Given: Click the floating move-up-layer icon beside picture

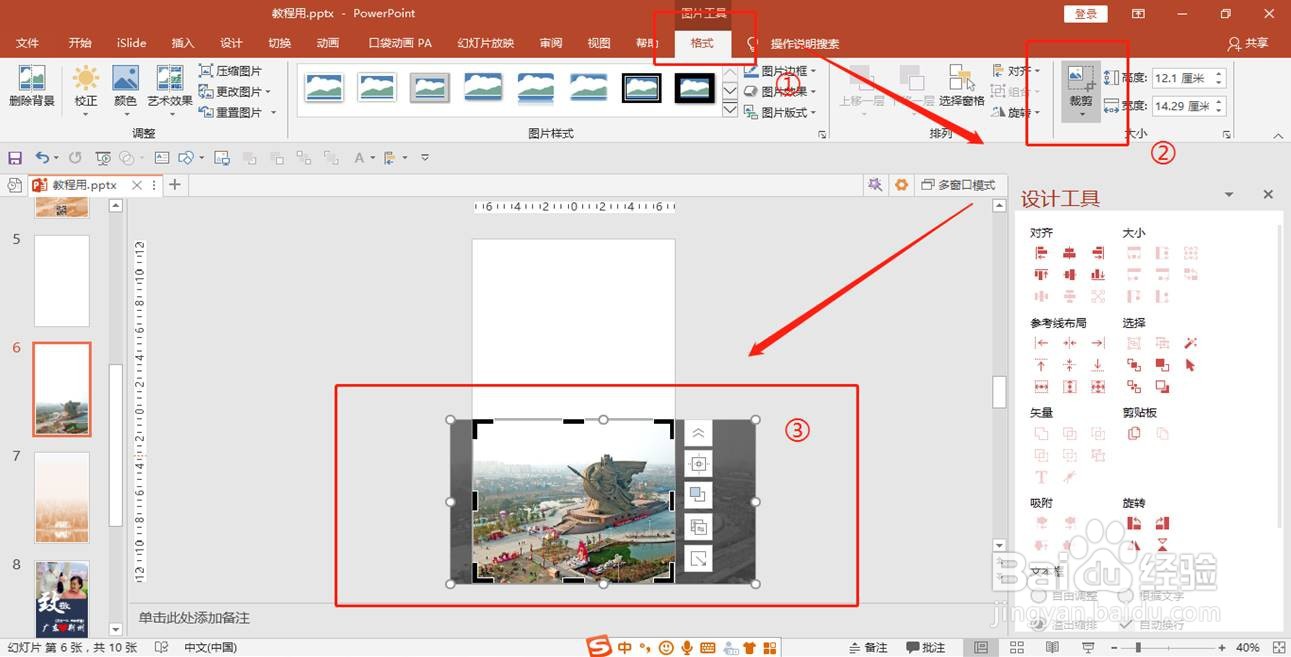Looking at the screenshot, I should [698, 433].
